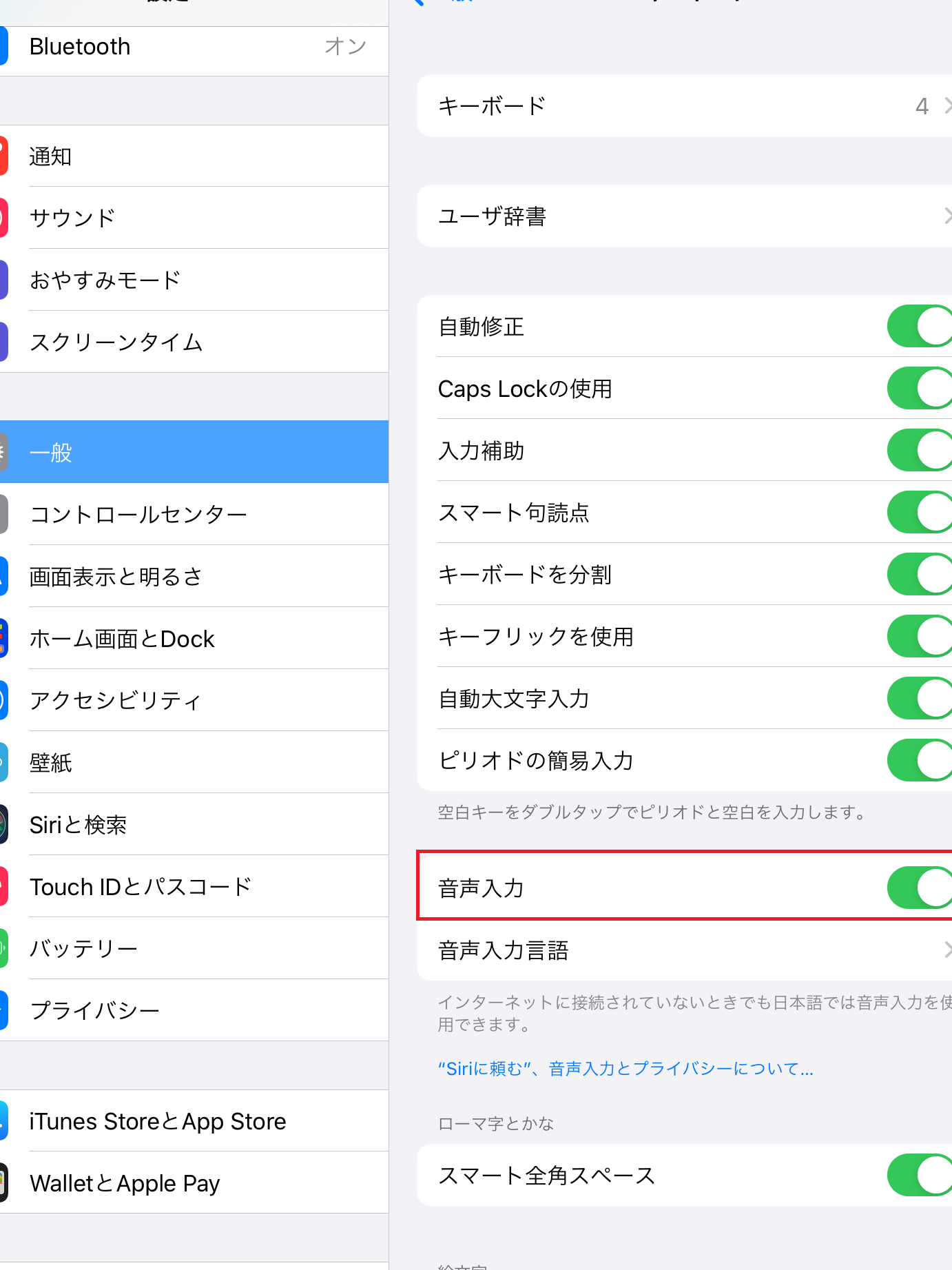
Task: Open サウンド settings
Action: pyautogui.click(x=194, y=218)
